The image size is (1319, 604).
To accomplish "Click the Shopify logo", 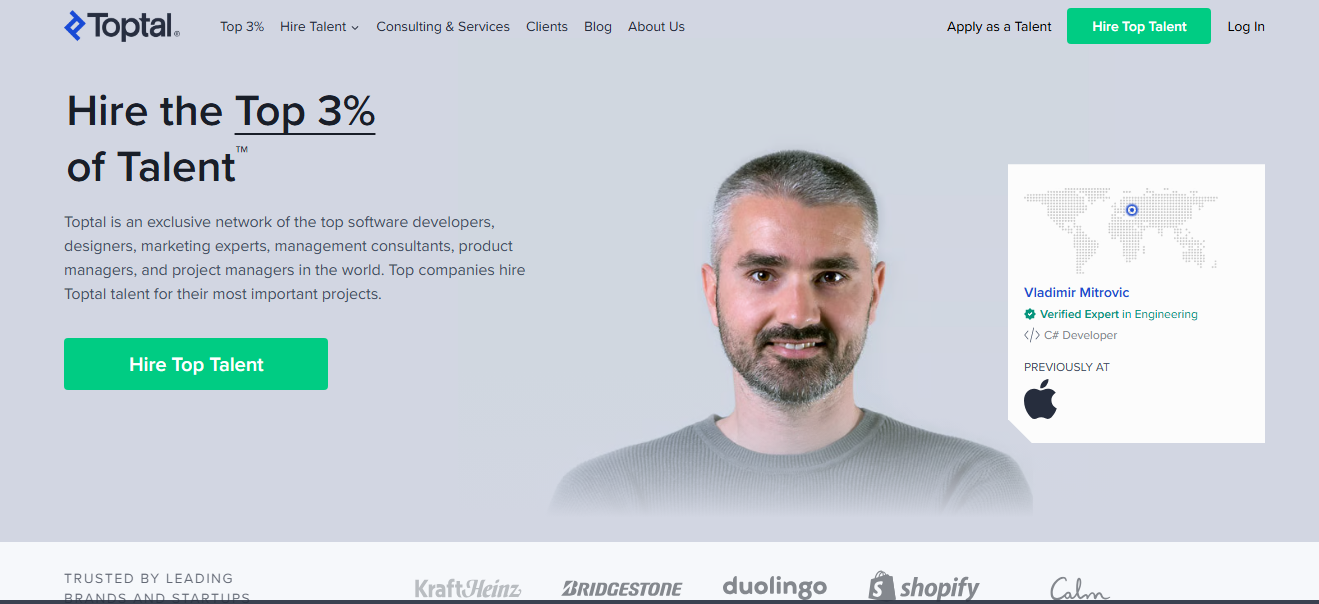I will point(924,587).
